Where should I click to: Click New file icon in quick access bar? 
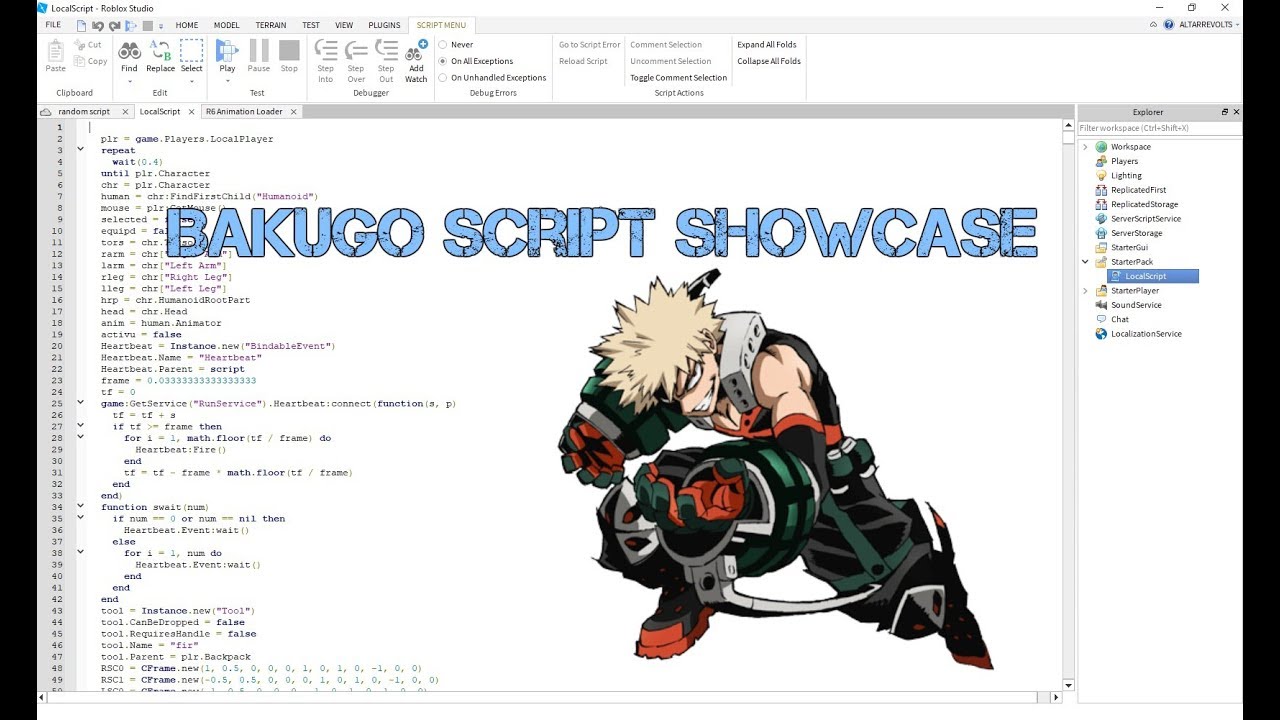pyautogui.click(x=81, y=25)
